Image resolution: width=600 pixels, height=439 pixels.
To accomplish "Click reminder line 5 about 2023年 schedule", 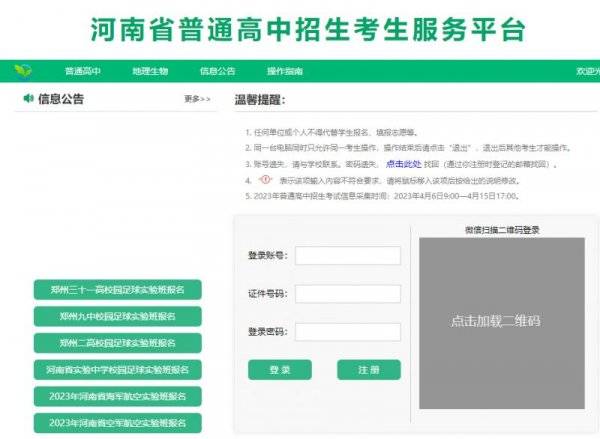I will click(x=382, y=196).
